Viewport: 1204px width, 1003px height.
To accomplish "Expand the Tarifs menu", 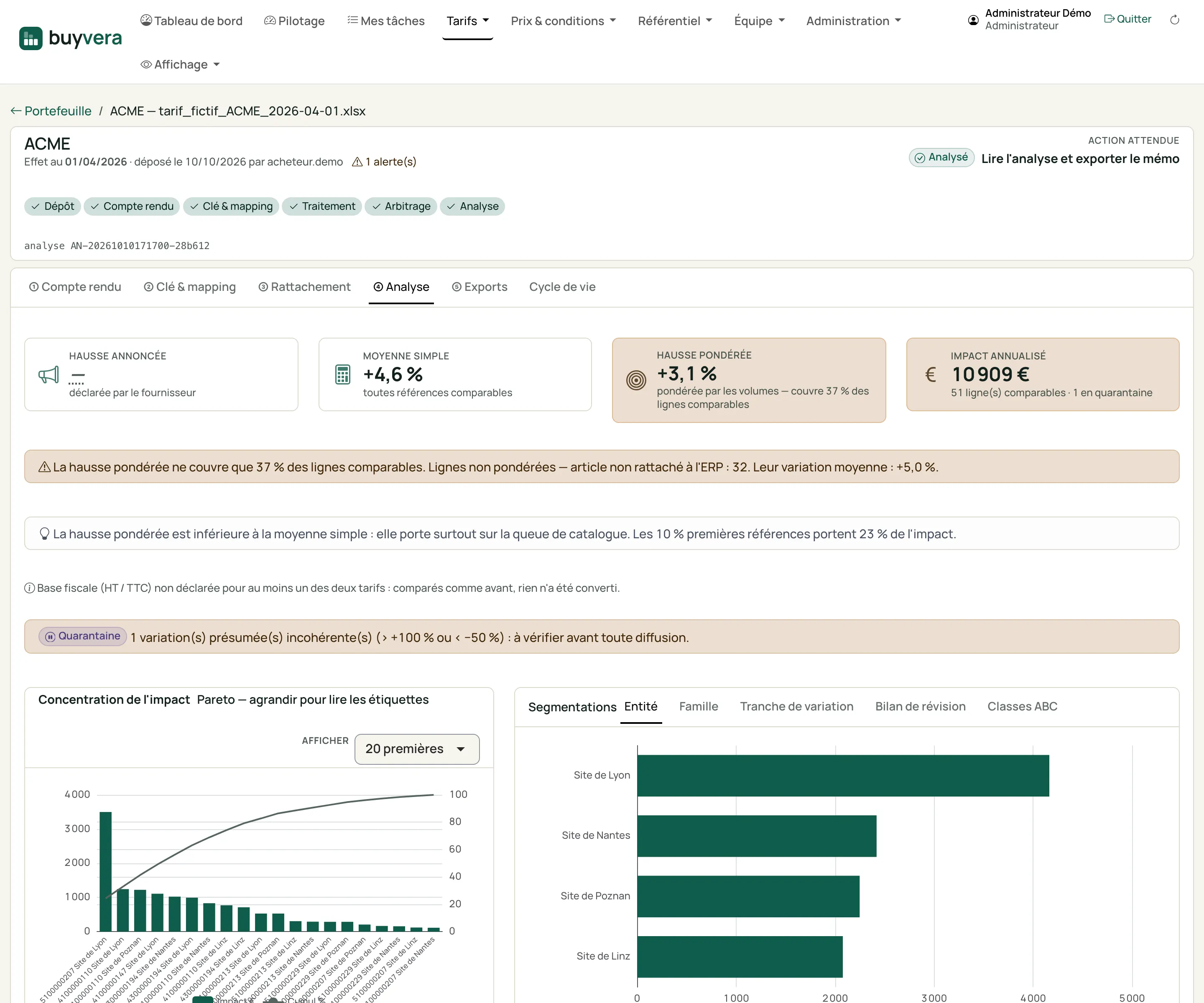I will point(467,20).
